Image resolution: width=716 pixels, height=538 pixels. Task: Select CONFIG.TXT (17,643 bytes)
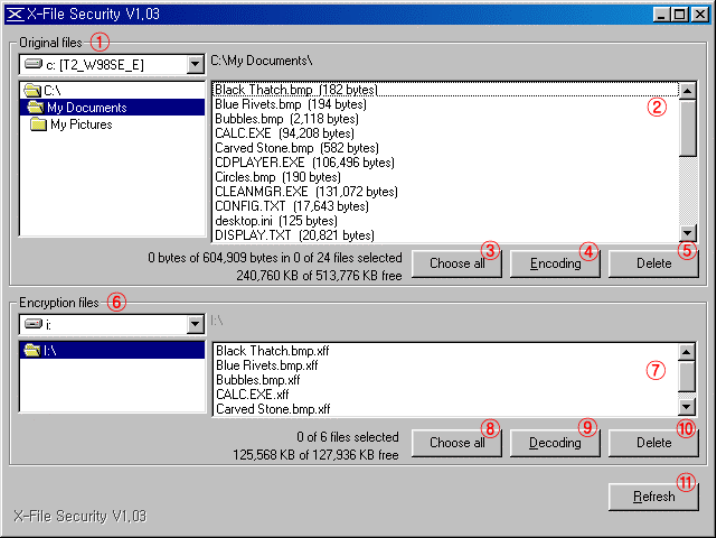coord(446,206)
